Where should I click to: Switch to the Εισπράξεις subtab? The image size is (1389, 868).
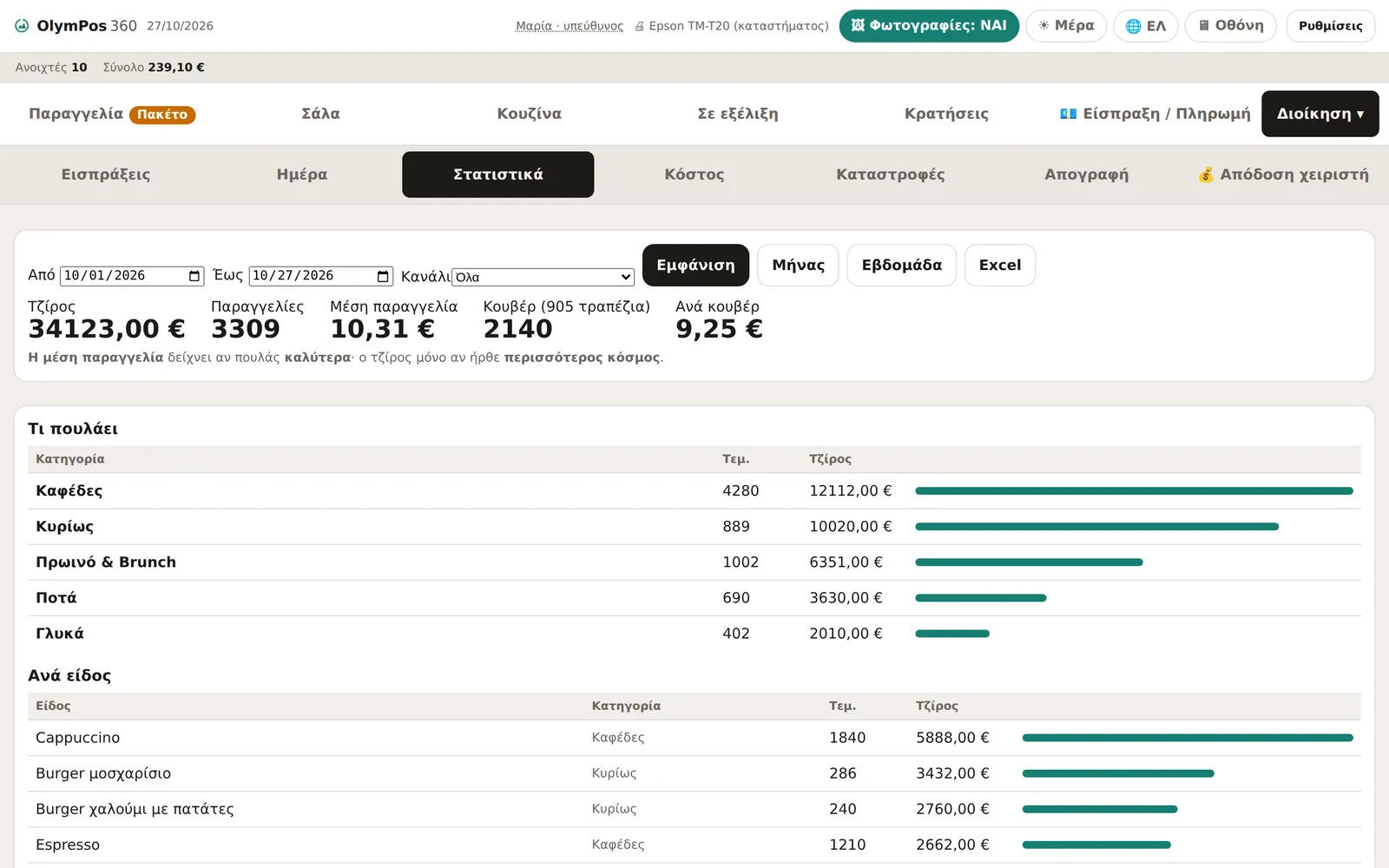click(x=106, y=174)
